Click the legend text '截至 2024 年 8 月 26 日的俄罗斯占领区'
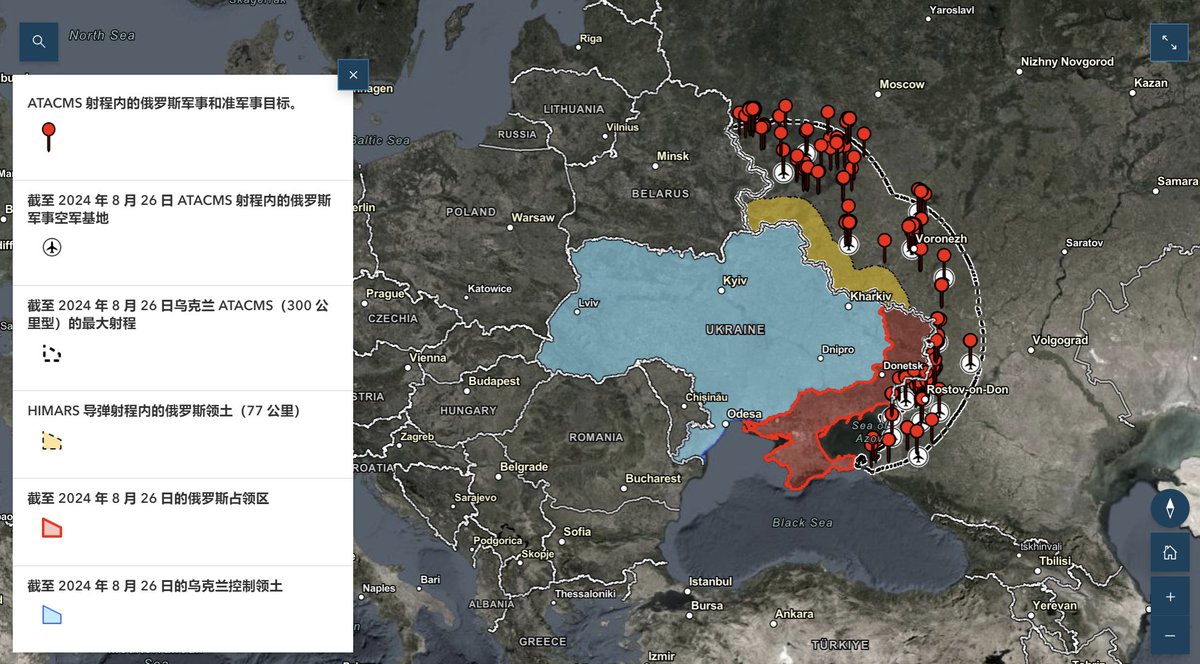 point(148,498)
